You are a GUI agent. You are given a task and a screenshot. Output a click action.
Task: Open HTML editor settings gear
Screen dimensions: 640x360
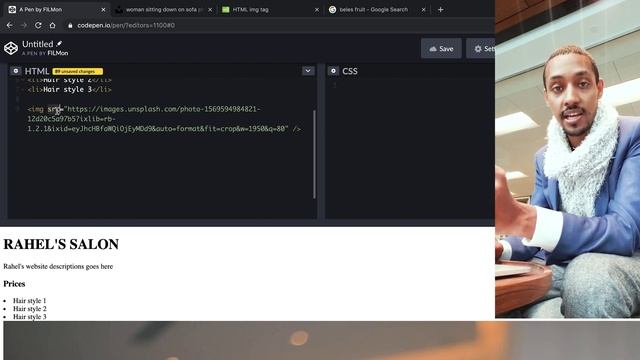(x=16, y=71)
